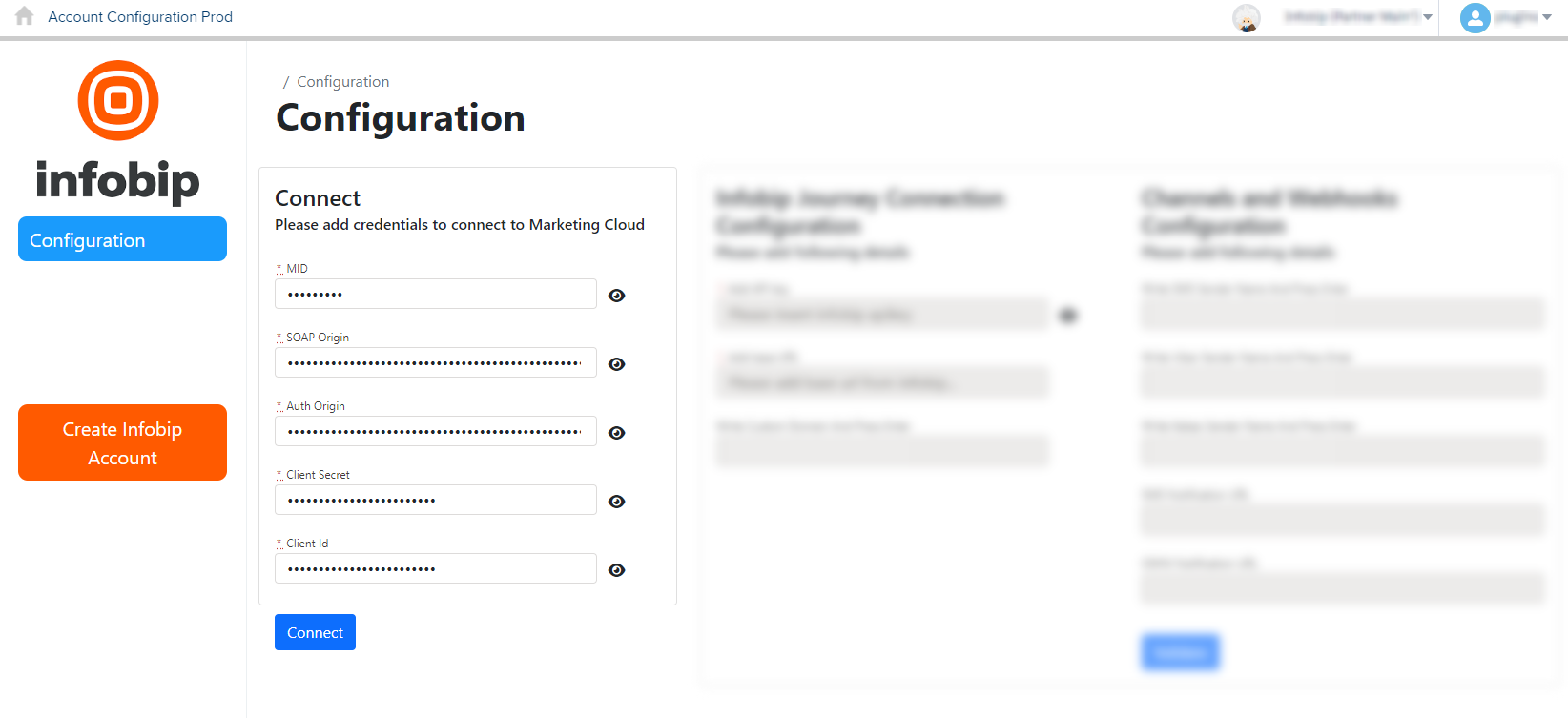Viewport: 1568px width, 718px height.
Task: Click the blue user profile icon
Action: click(1475, 17)
